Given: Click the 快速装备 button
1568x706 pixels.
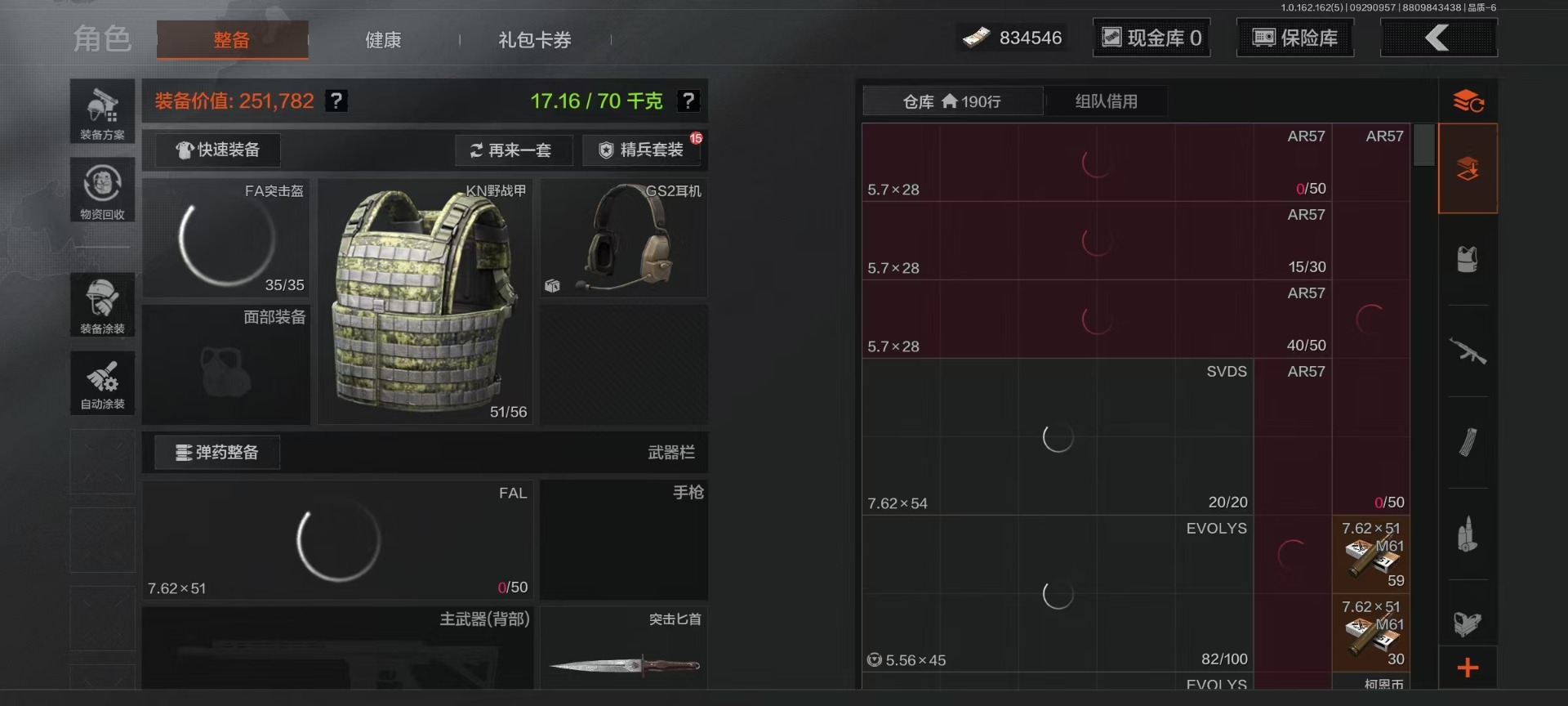Looking at the screenshot, I should pos(218,150).
